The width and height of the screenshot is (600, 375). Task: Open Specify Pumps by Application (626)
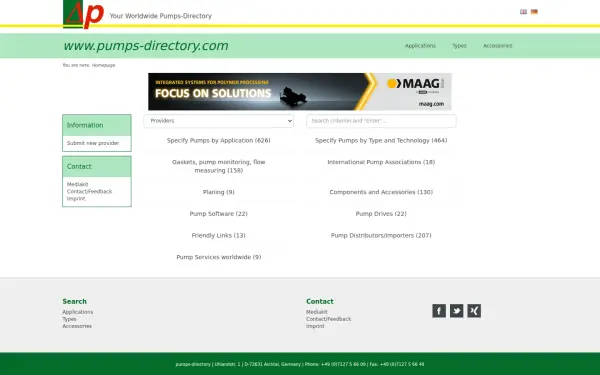tap(218, 140)
